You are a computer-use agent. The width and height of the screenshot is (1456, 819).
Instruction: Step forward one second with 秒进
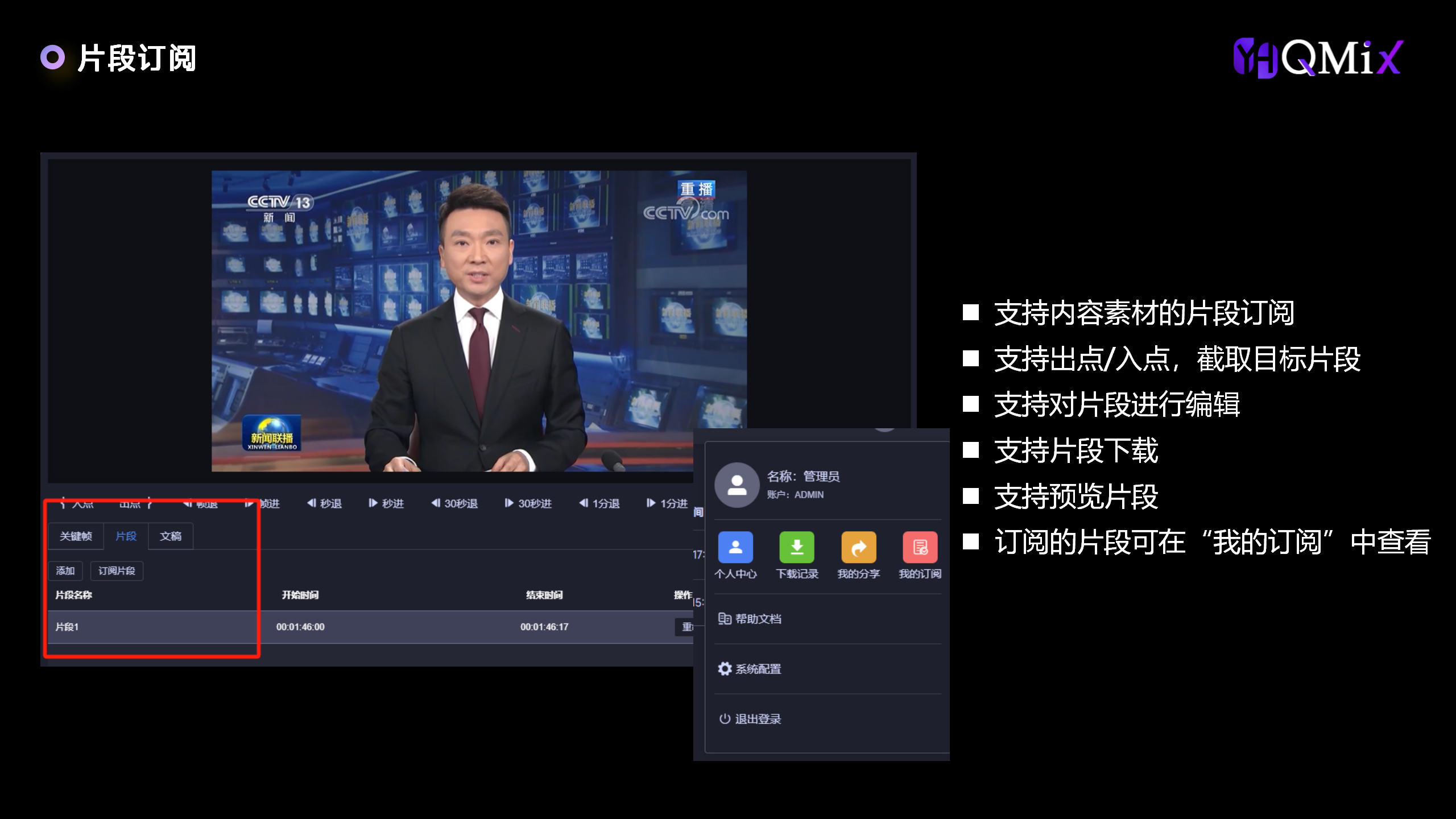(386, 503)
